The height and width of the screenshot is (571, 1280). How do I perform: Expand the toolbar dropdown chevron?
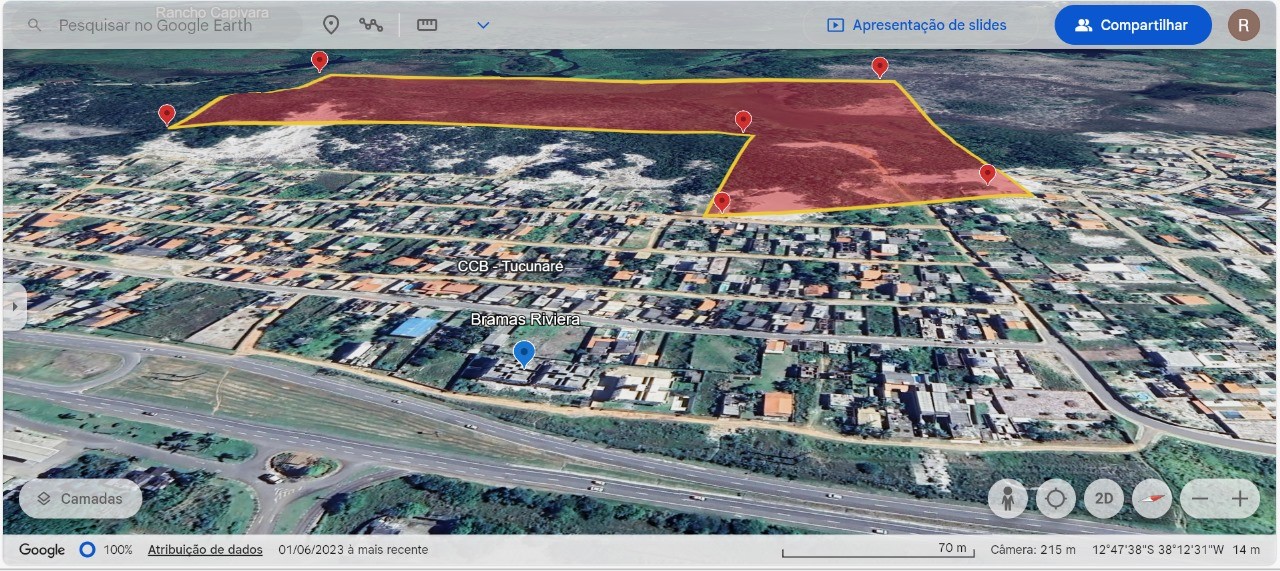tap(483, 25)
